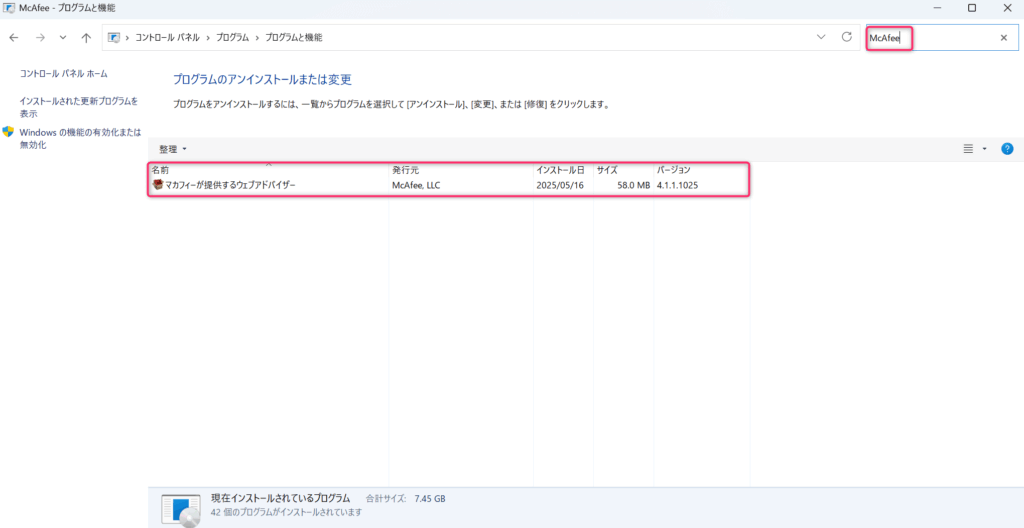Click the Control Panel icon in address bar
The width and height of the screenshot is (1024, 528).
(x=114, y=38)
